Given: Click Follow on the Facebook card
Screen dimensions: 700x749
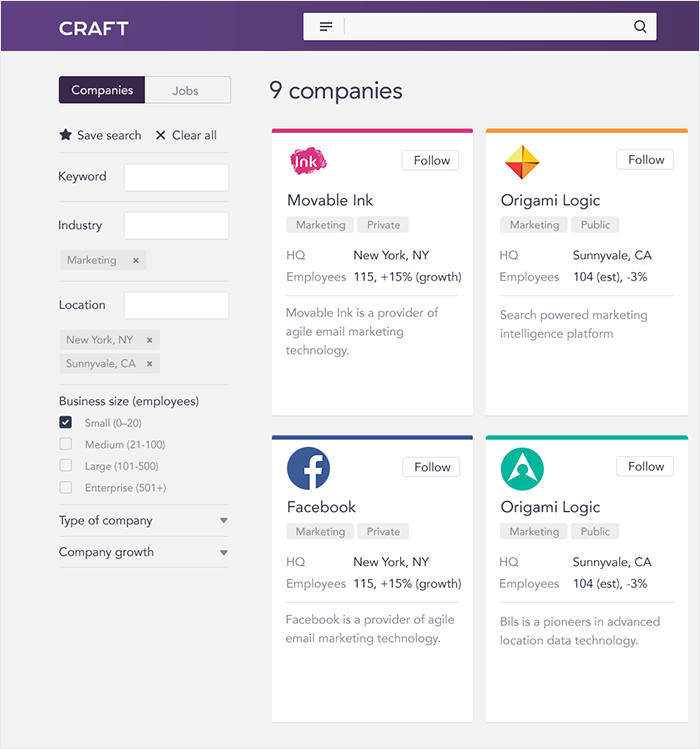Looking at the screenshot, I should [x=432, y=467].
